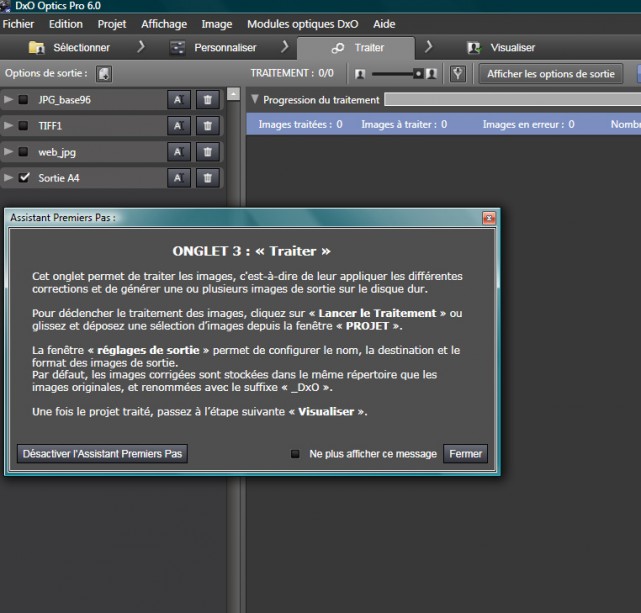The image size is (641, 613).
Task: Delete the web_jpg output
Action: pos(208,152)
